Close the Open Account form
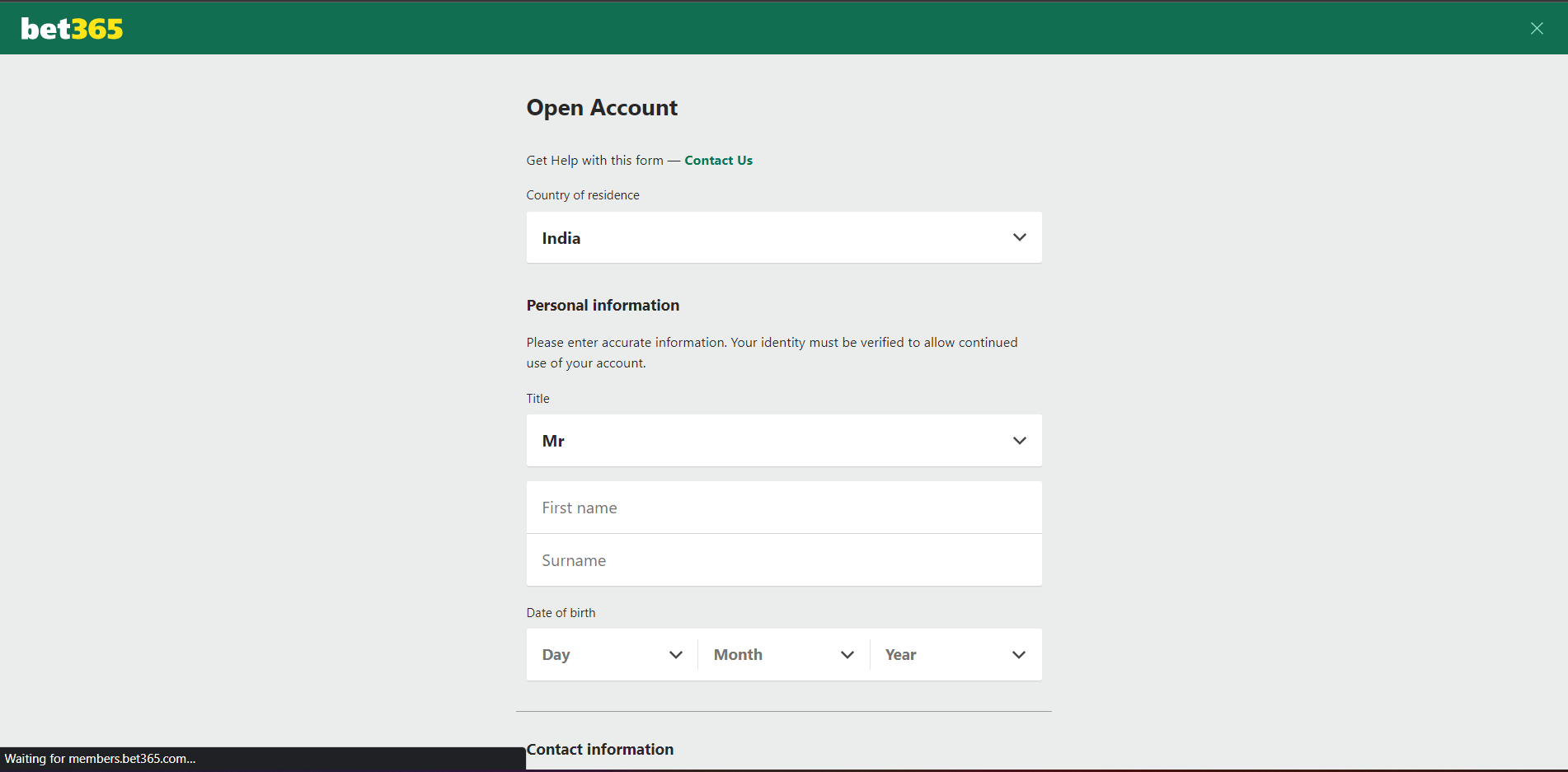 [x=1537, y=28]
